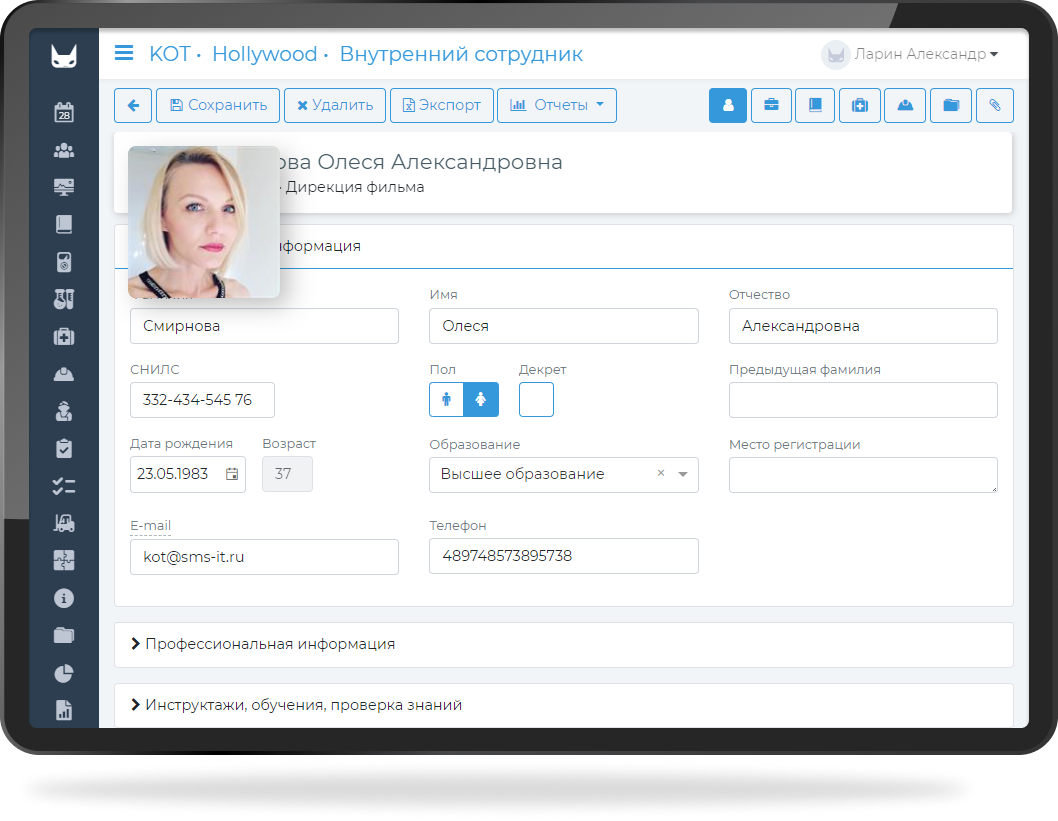Toggle the hamburger menu icon
The image size is (1058, 821).
pos(124,53)
